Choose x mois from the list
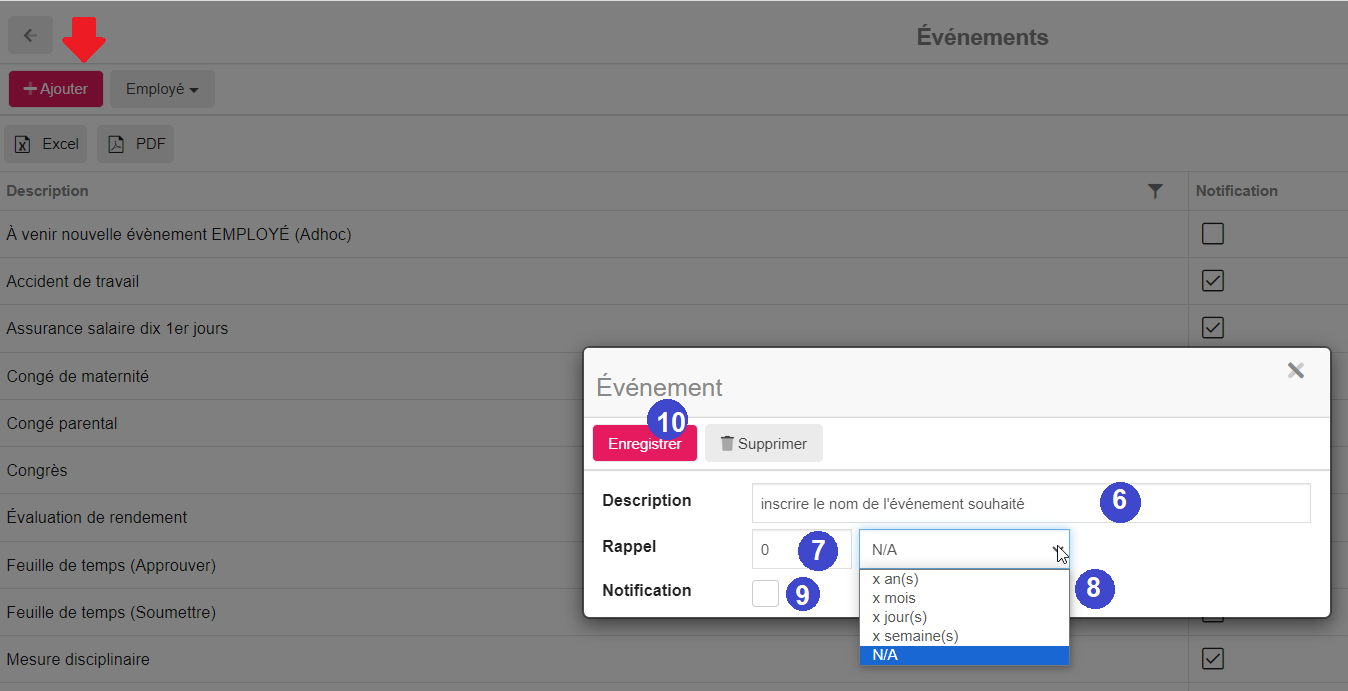This screenshot has height=691, width=1348. 964,598
